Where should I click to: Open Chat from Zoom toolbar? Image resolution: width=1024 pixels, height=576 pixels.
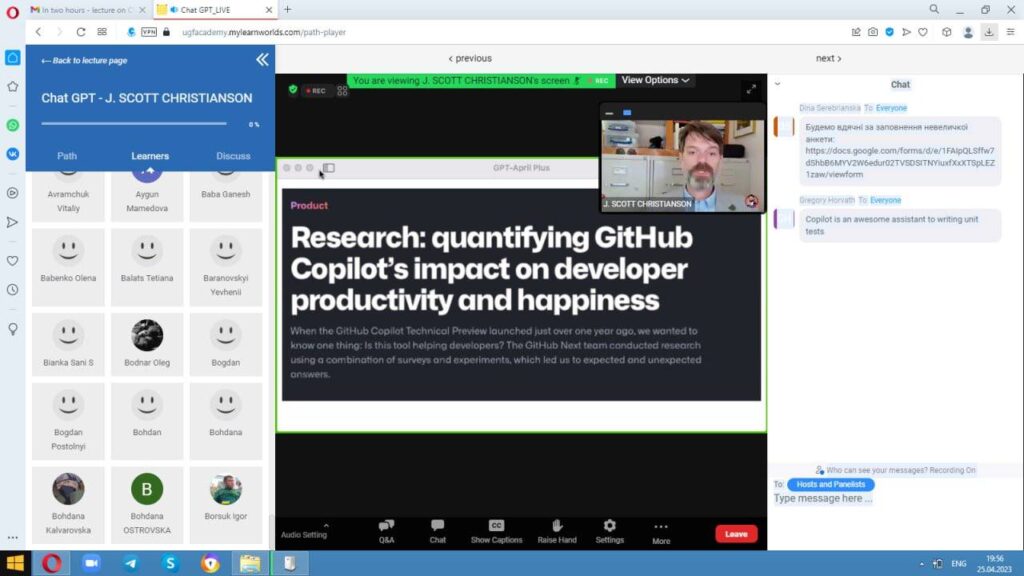[x=438, y=531]
